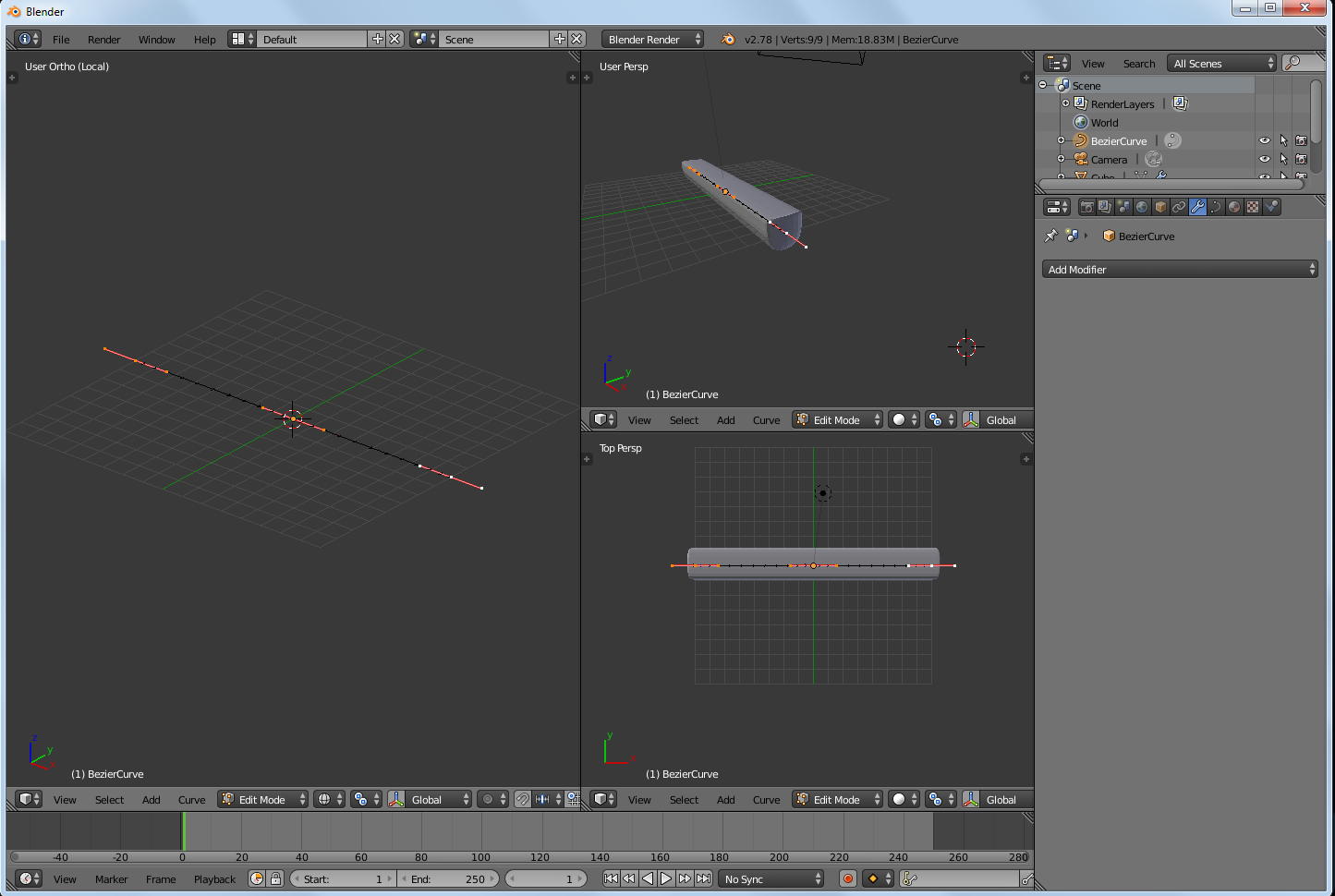
Task: Delete the Default screen layout with X
Action: point(394,39)
